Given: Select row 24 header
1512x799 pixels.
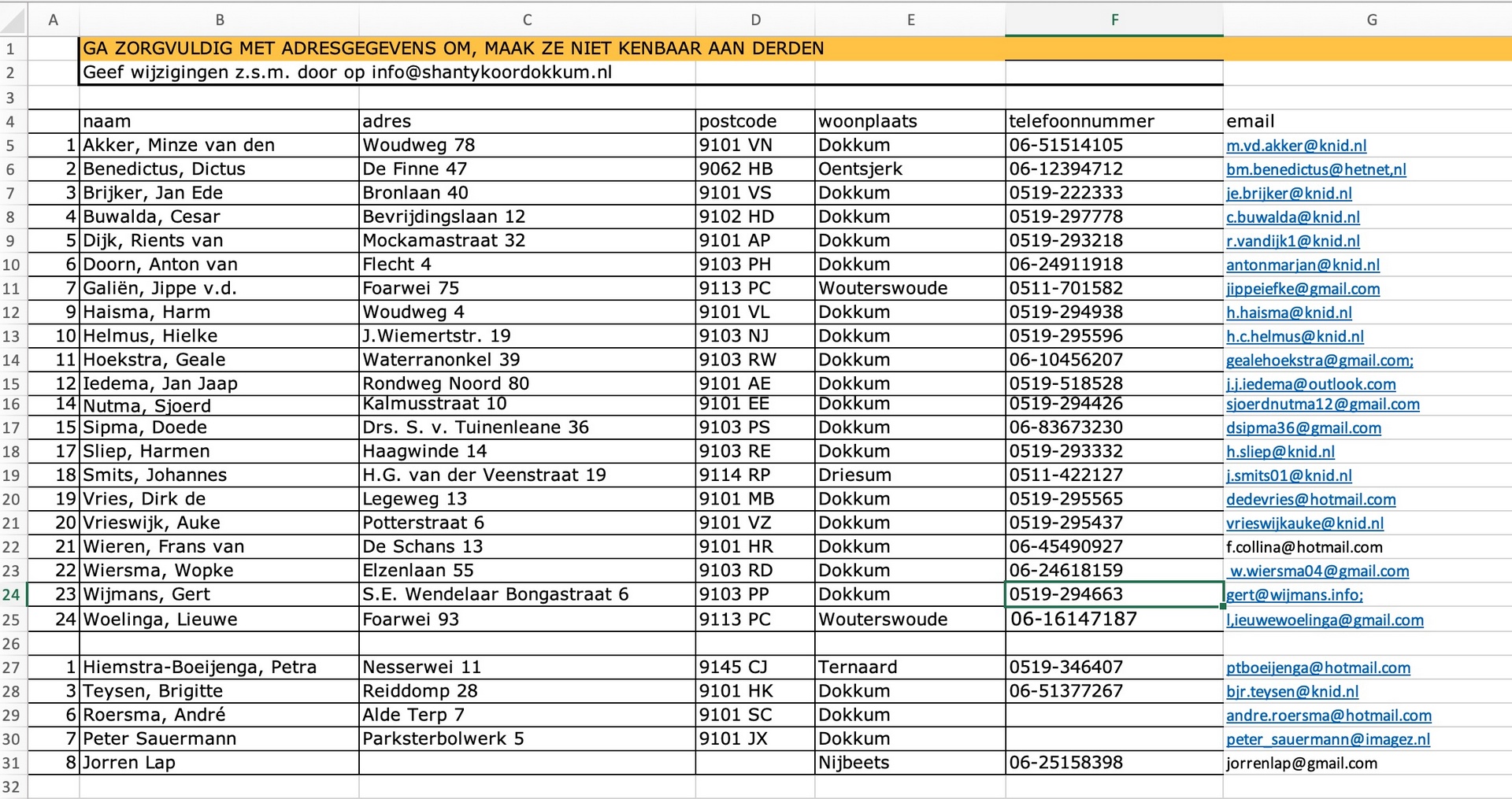Looking at the screenshot, I should (x=12, y=594).
